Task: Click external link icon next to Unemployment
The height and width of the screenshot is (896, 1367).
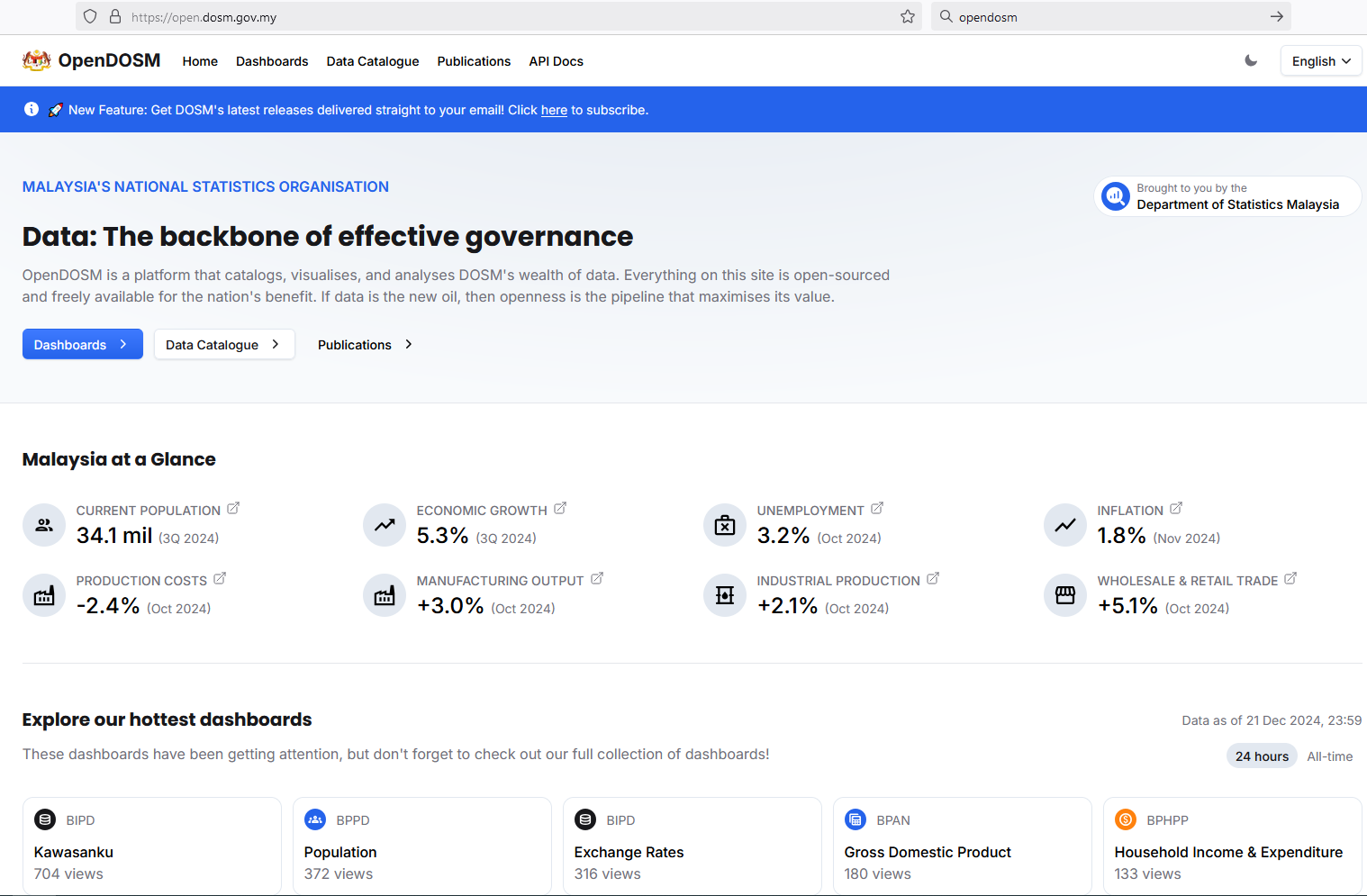Action: (x=877, y=509)
